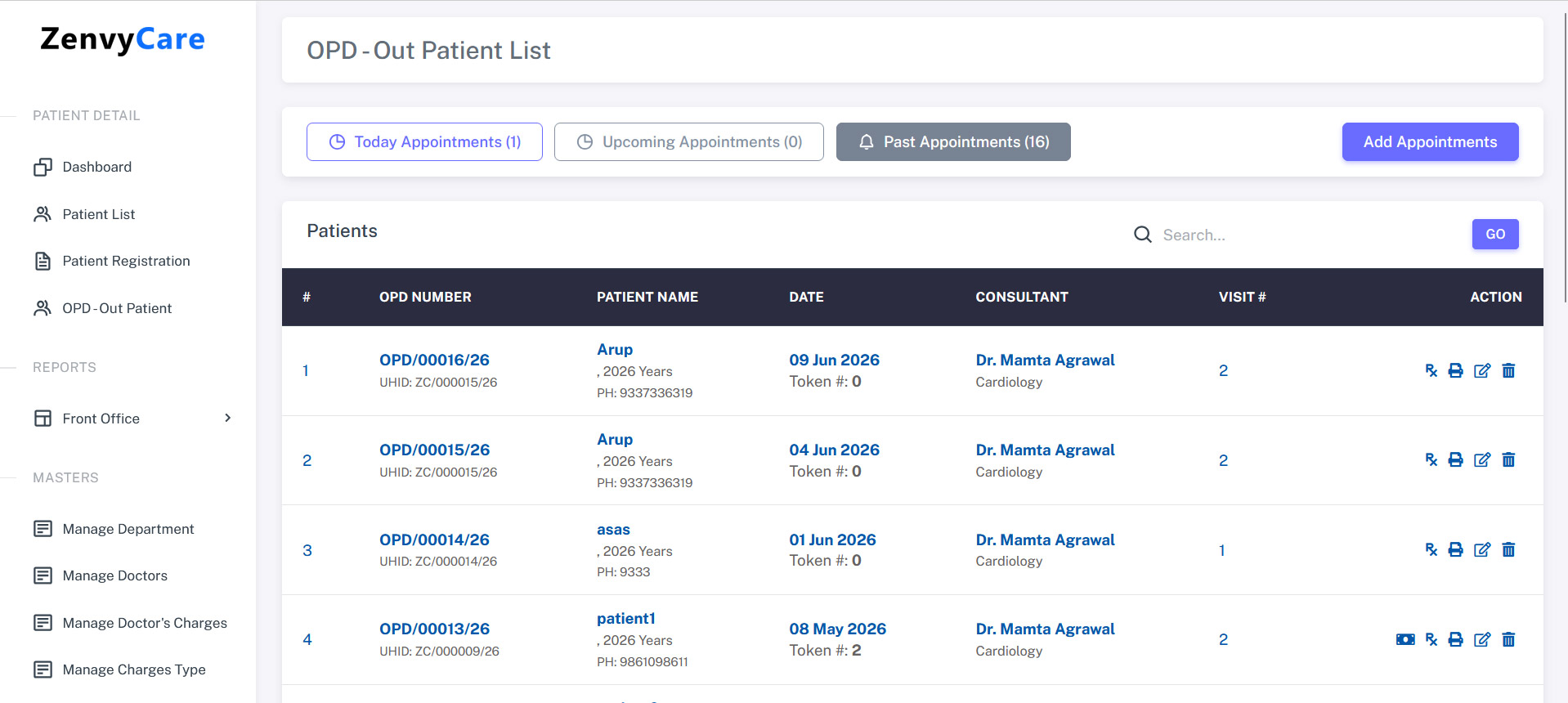Open prescription icon for OPD/00013/26
The height and width of the screenshot is (703, 1568).
point(1431,639)
